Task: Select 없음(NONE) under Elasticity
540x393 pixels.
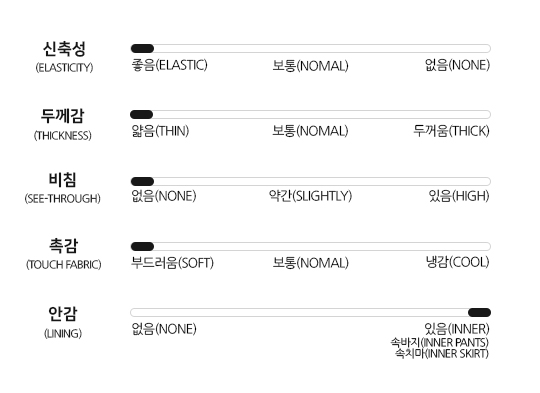Action: point(457,65)
